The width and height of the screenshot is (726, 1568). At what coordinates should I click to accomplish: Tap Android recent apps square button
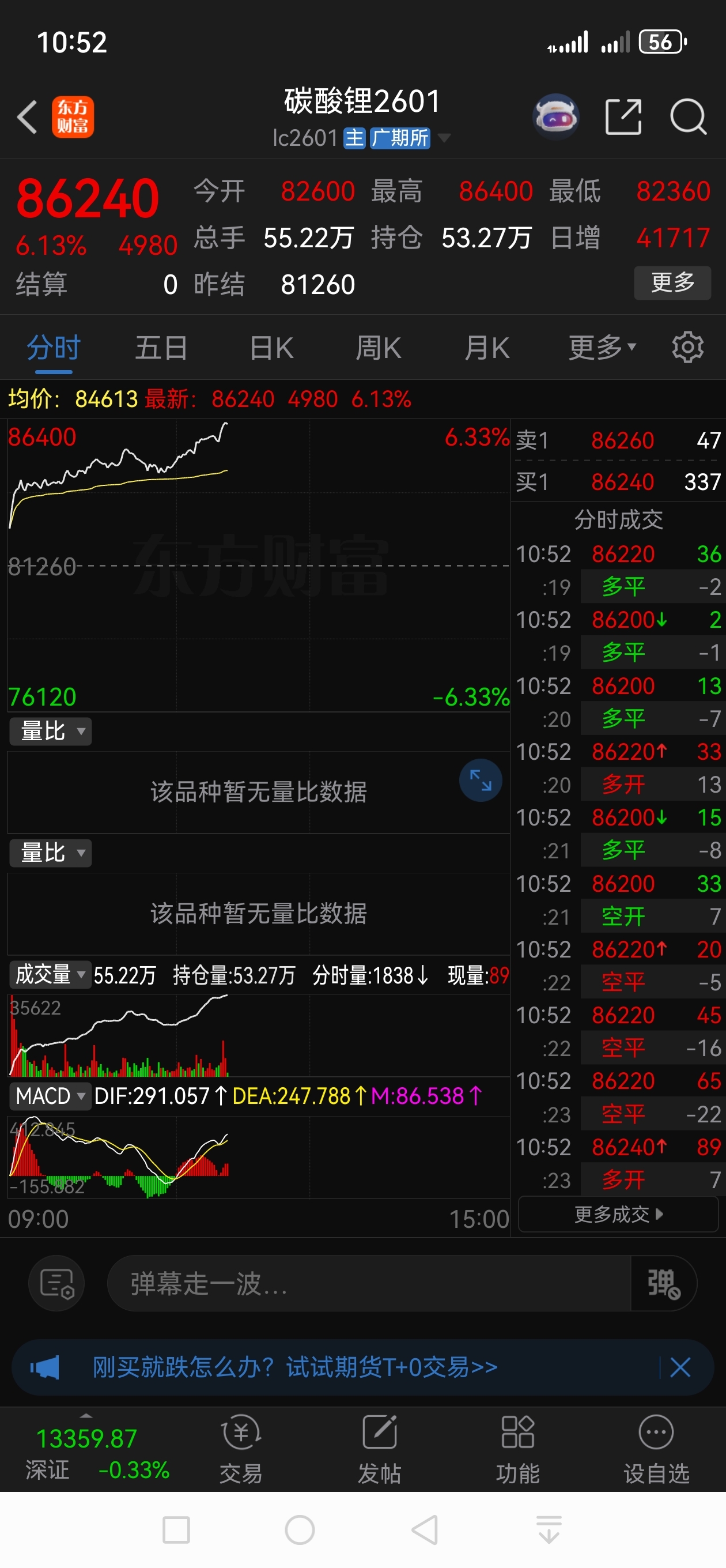coord(176,1529)
